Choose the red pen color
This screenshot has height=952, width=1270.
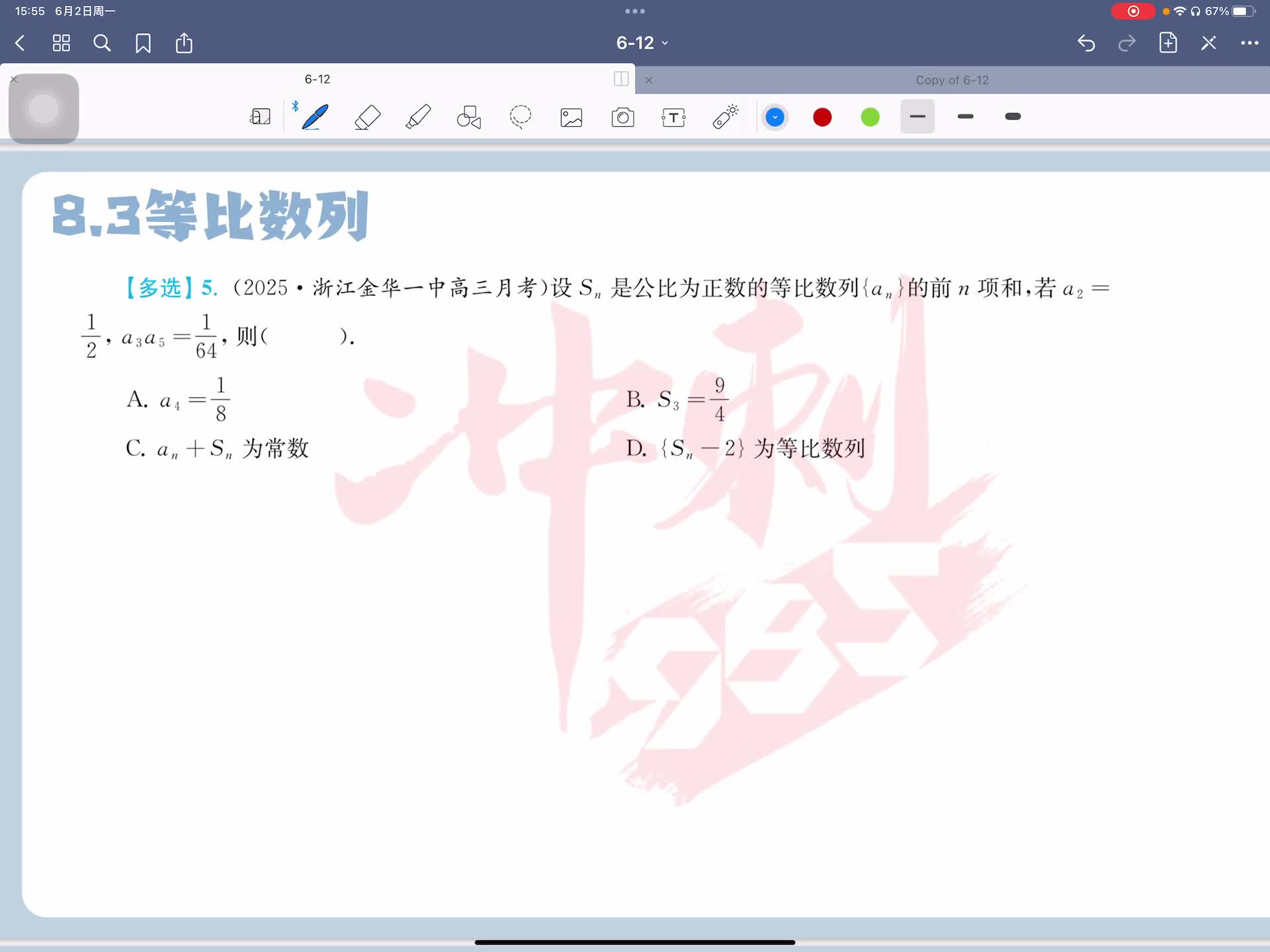[x=822, y=118]
